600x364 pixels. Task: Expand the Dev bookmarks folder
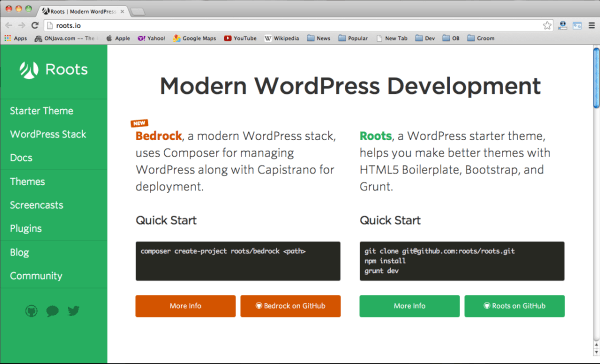[x=425, y=38]
